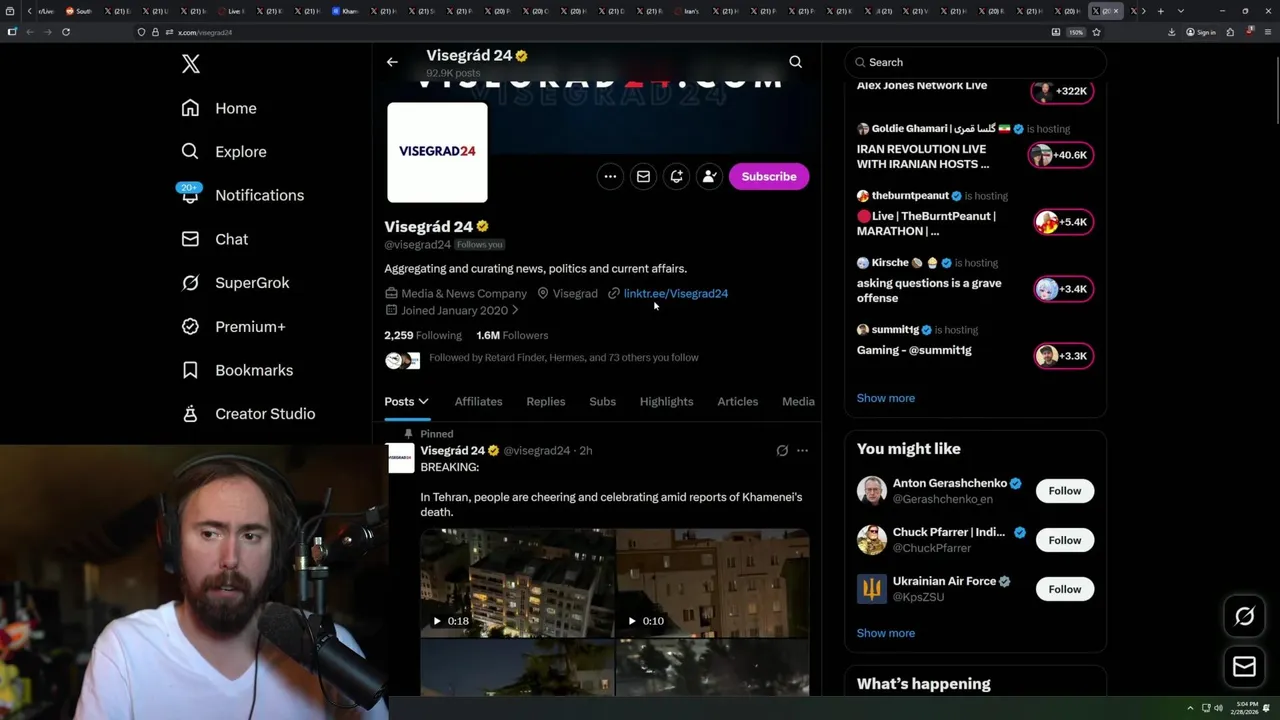Click browser address bar URL
The height and width of the screenshot is (720, 1280).
pyautogui.click(x=205, y=32)
